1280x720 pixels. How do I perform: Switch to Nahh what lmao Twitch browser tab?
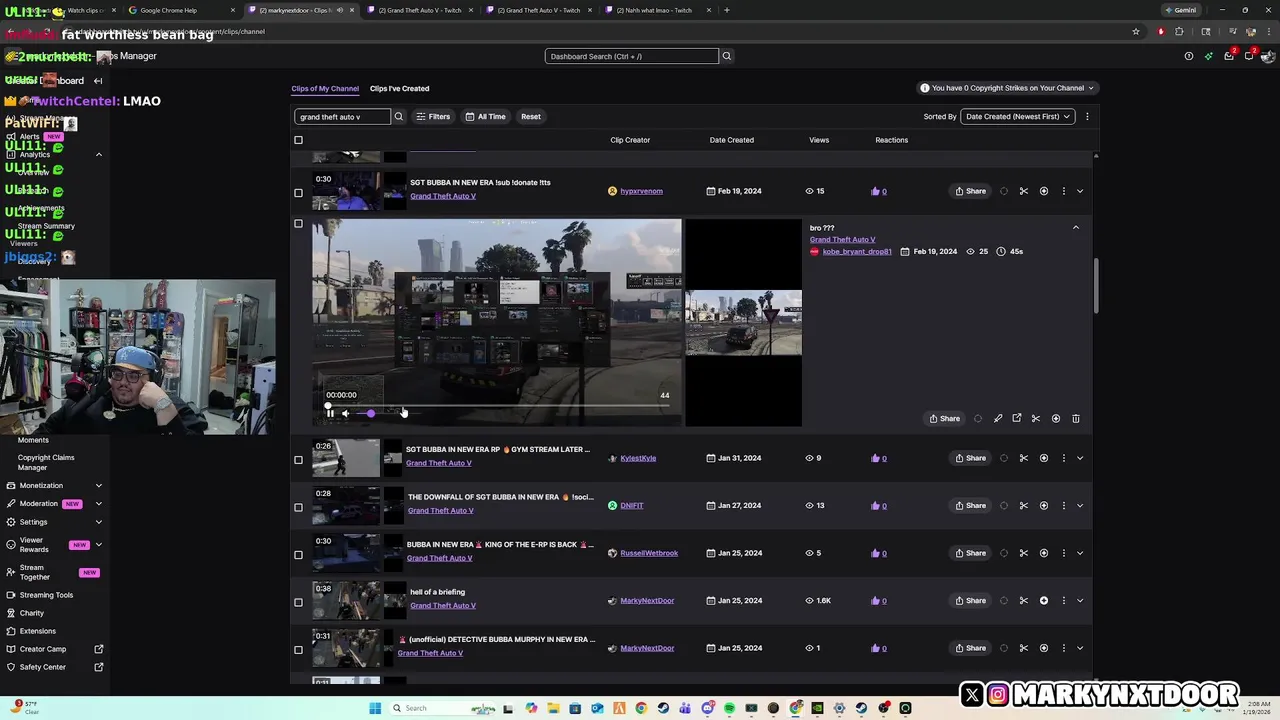click(658, 10)
